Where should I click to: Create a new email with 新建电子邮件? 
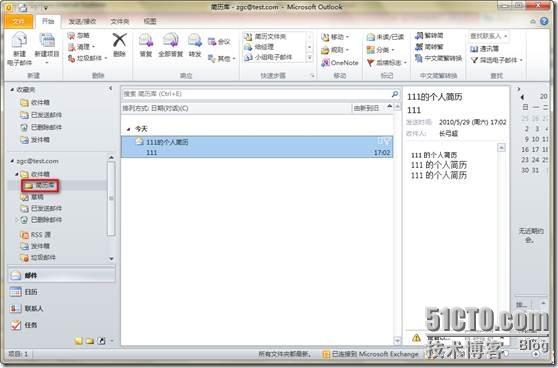click(x=20, y=49)
